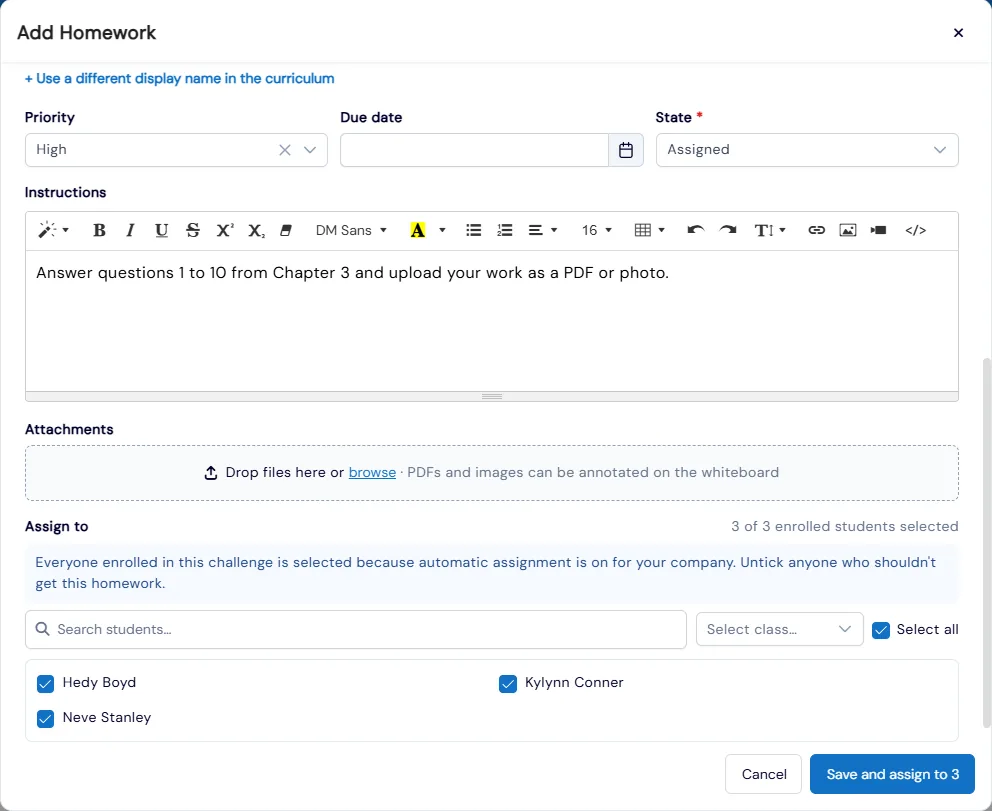This screenshot has height=811, width=992.
Task: Open the due date calendar picker
Action: [626, 150]
